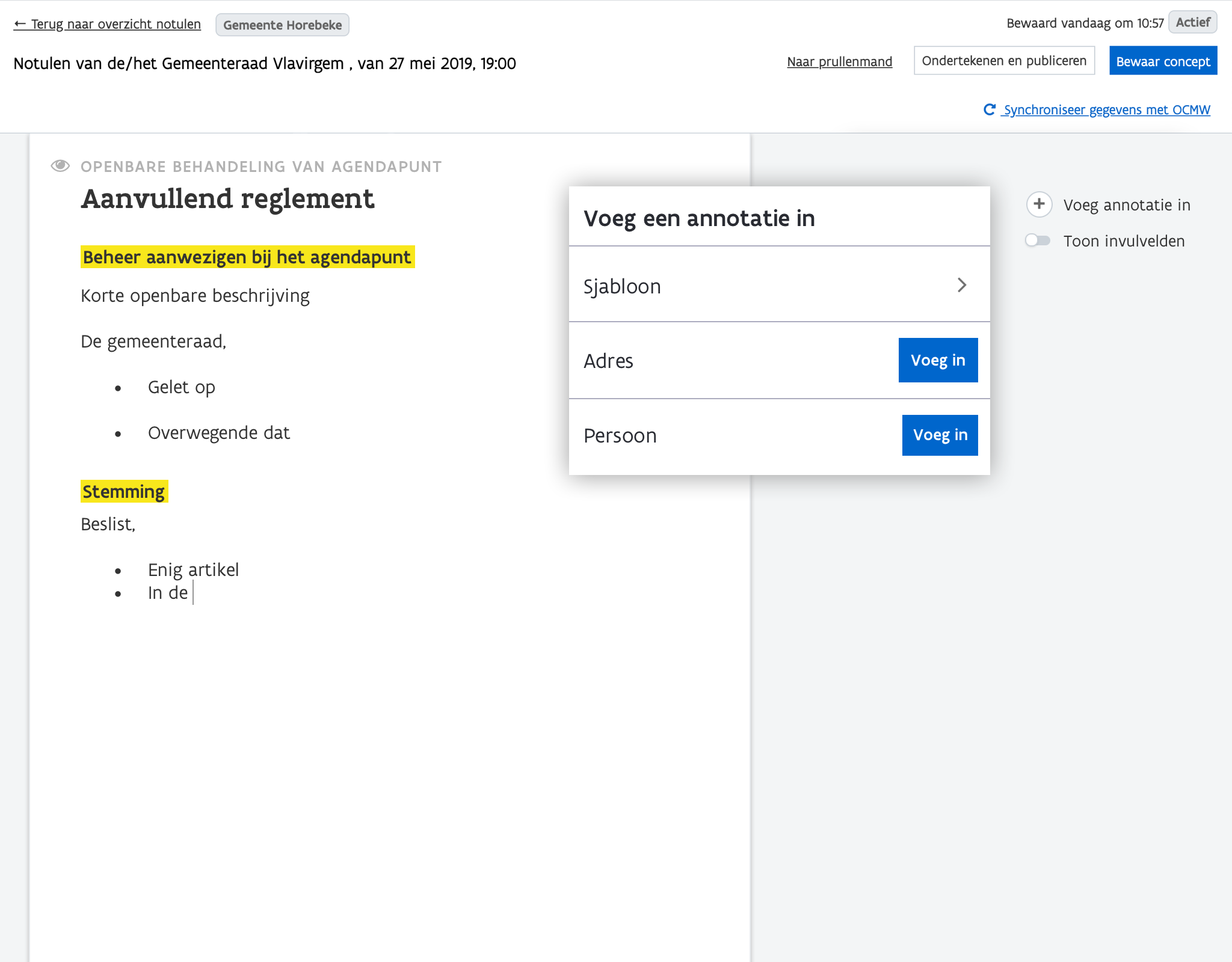The width and height of the screenshot is (1232, 962).
Task: Click the sync refresh icon near OCMW
Action: 990,109
